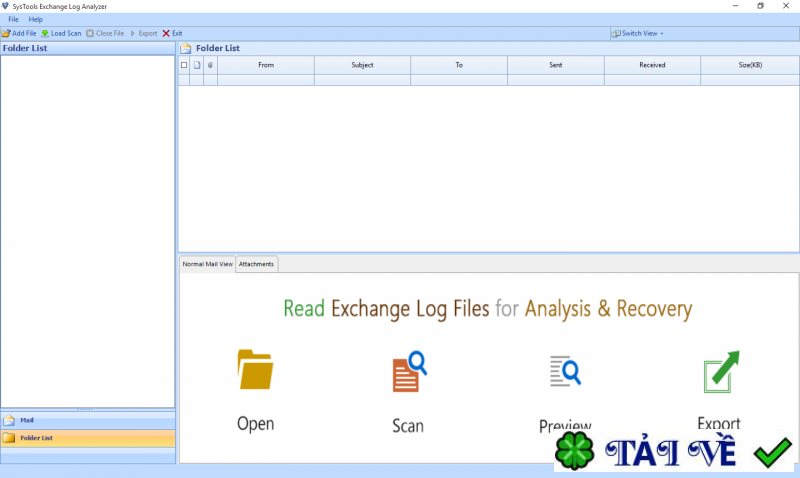The width and height of the screenshot is (800, 478).
Task: Click the Folder List header folder icon
Action: pyautogui.click(x=186, y=48)
